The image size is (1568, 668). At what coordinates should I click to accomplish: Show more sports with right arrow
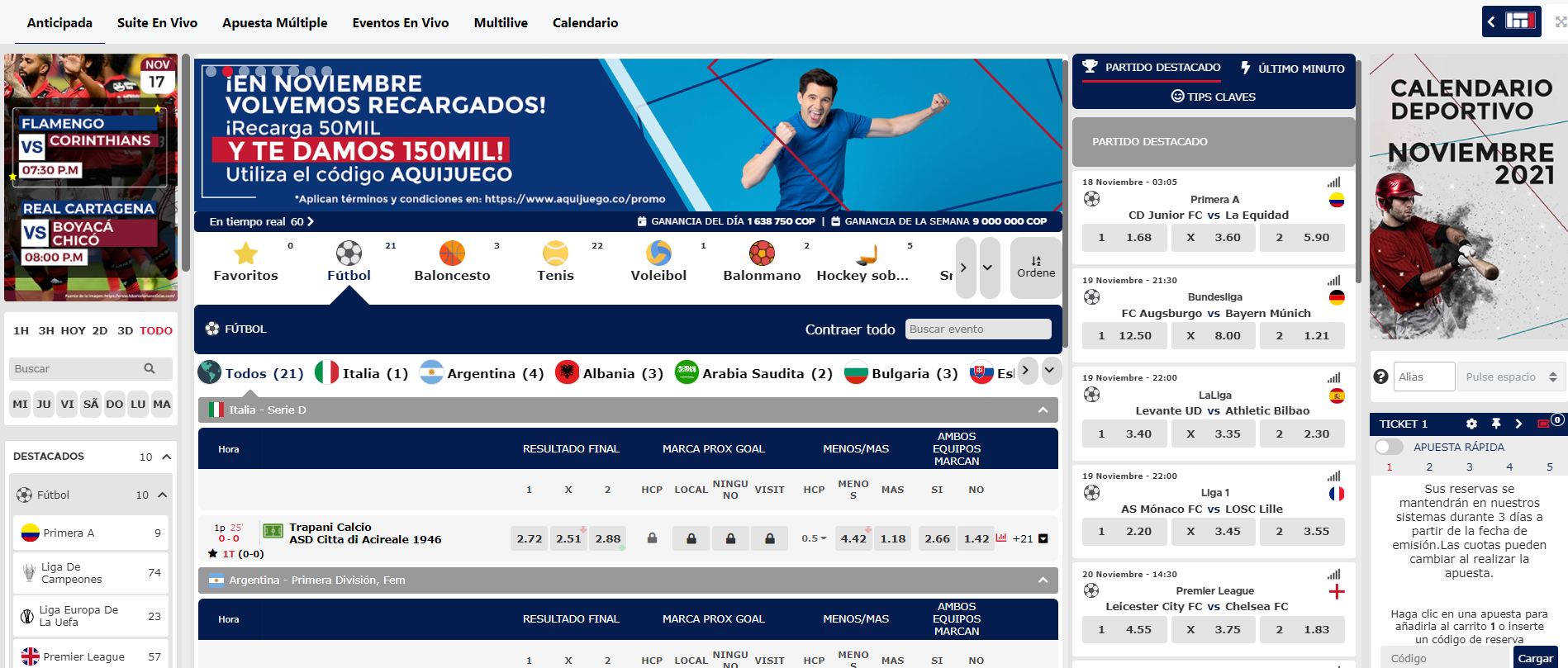point(964,268)
